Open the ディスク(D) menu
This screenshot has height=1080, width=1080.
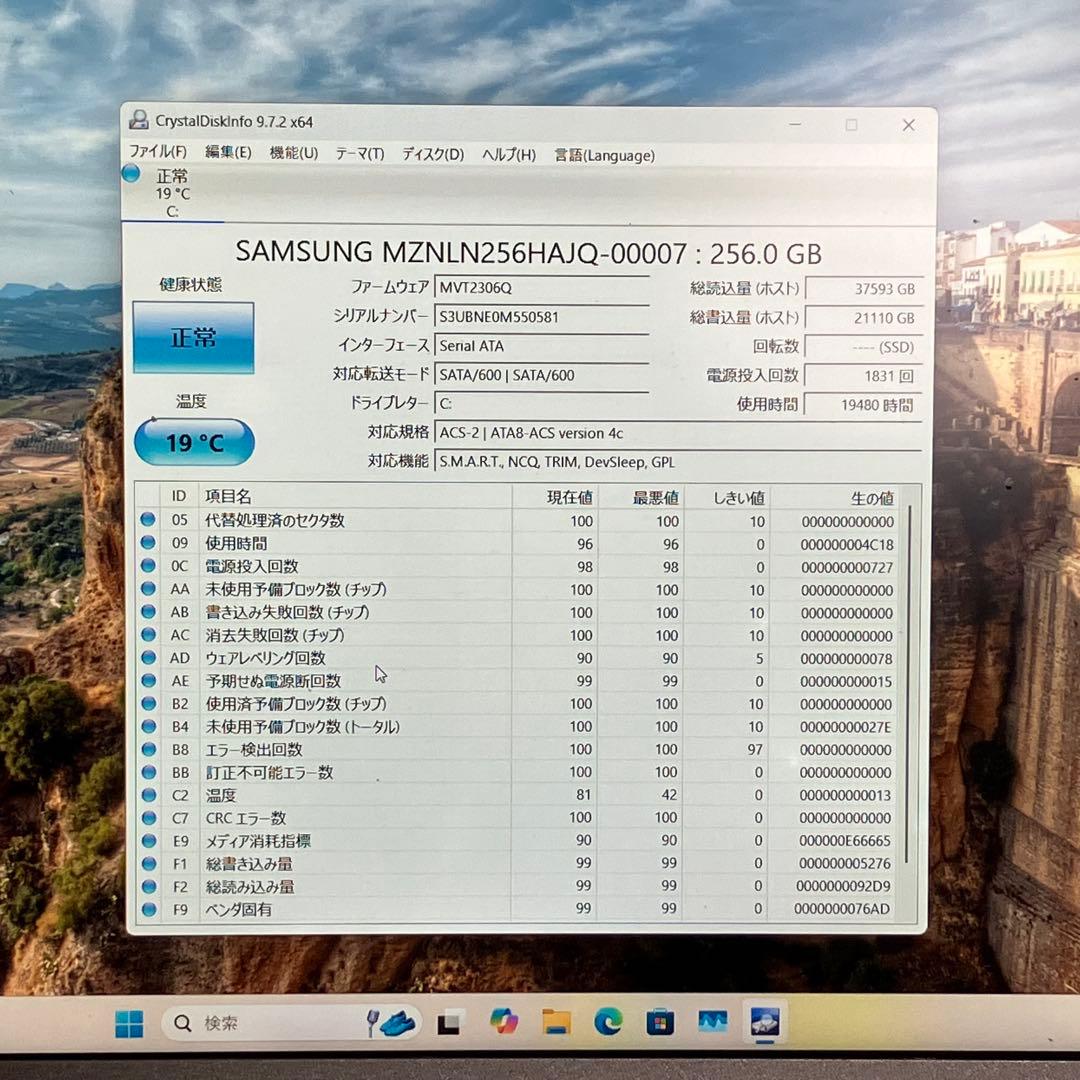click(x=432, y=155)
